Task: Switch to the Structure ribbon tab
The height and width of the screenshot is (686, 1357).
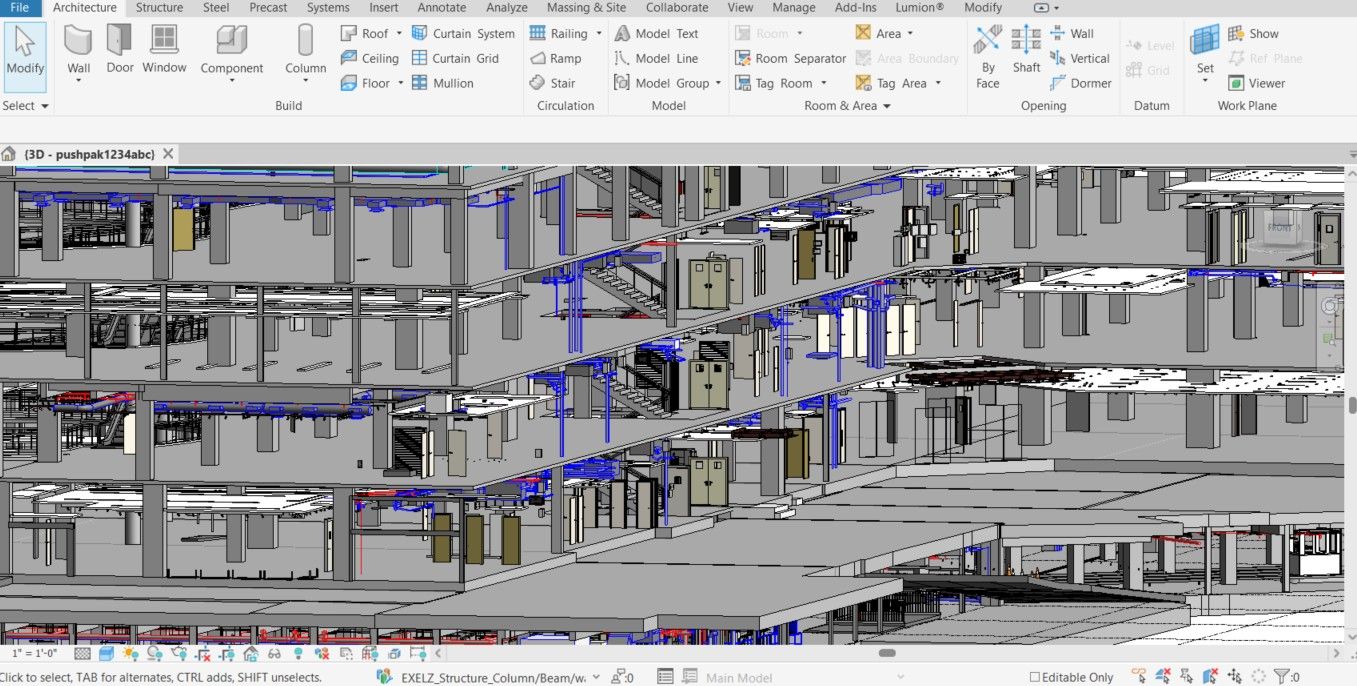Action: point(159,8)
